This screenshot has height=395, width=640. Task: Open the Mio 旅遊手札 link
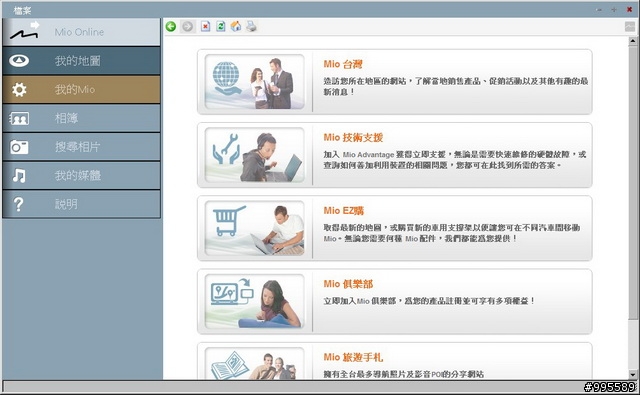point(353,357)
